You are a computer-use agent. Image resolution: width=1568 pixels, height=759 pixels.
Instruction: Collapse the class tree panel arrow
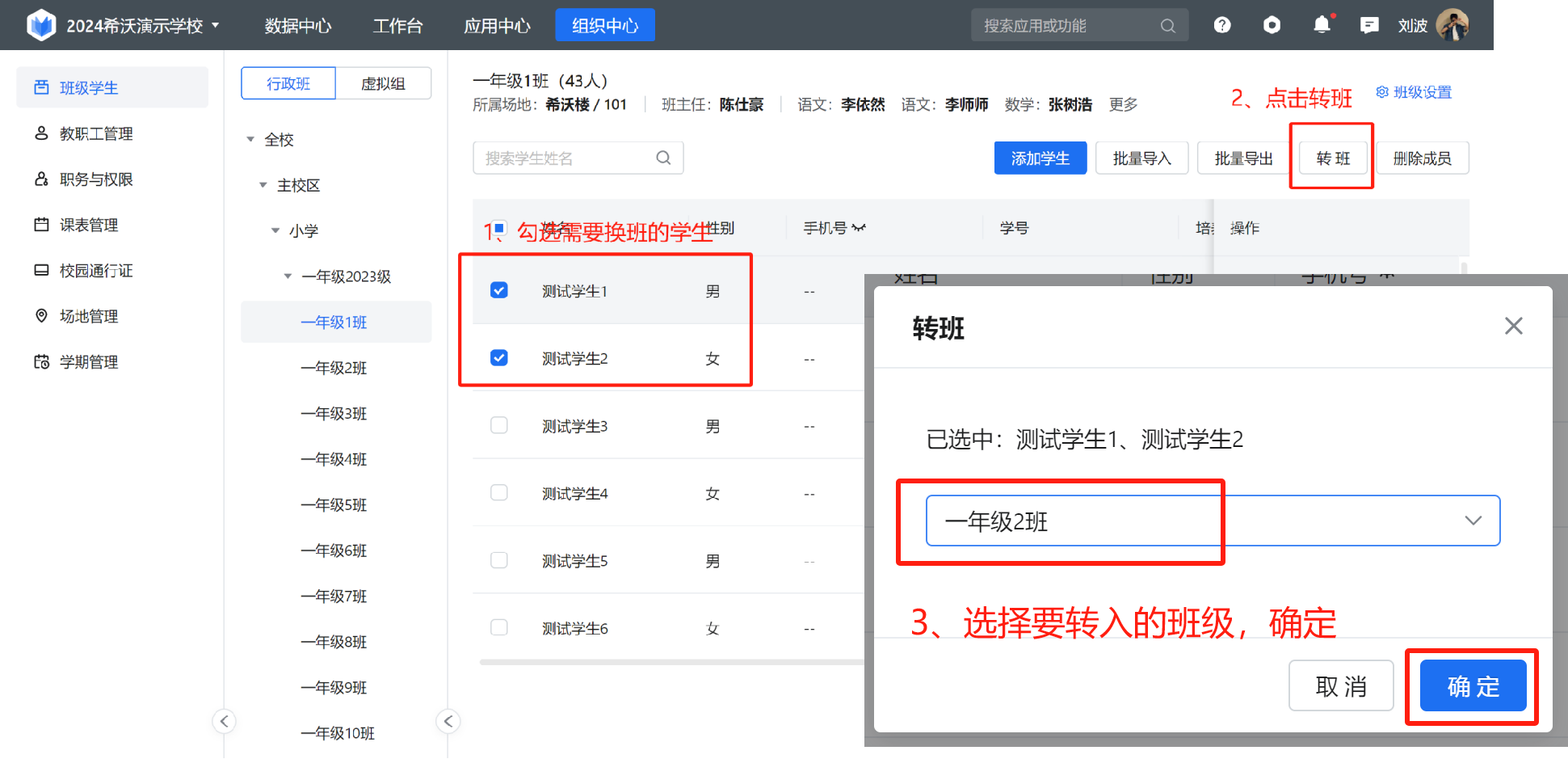point(448,721)
